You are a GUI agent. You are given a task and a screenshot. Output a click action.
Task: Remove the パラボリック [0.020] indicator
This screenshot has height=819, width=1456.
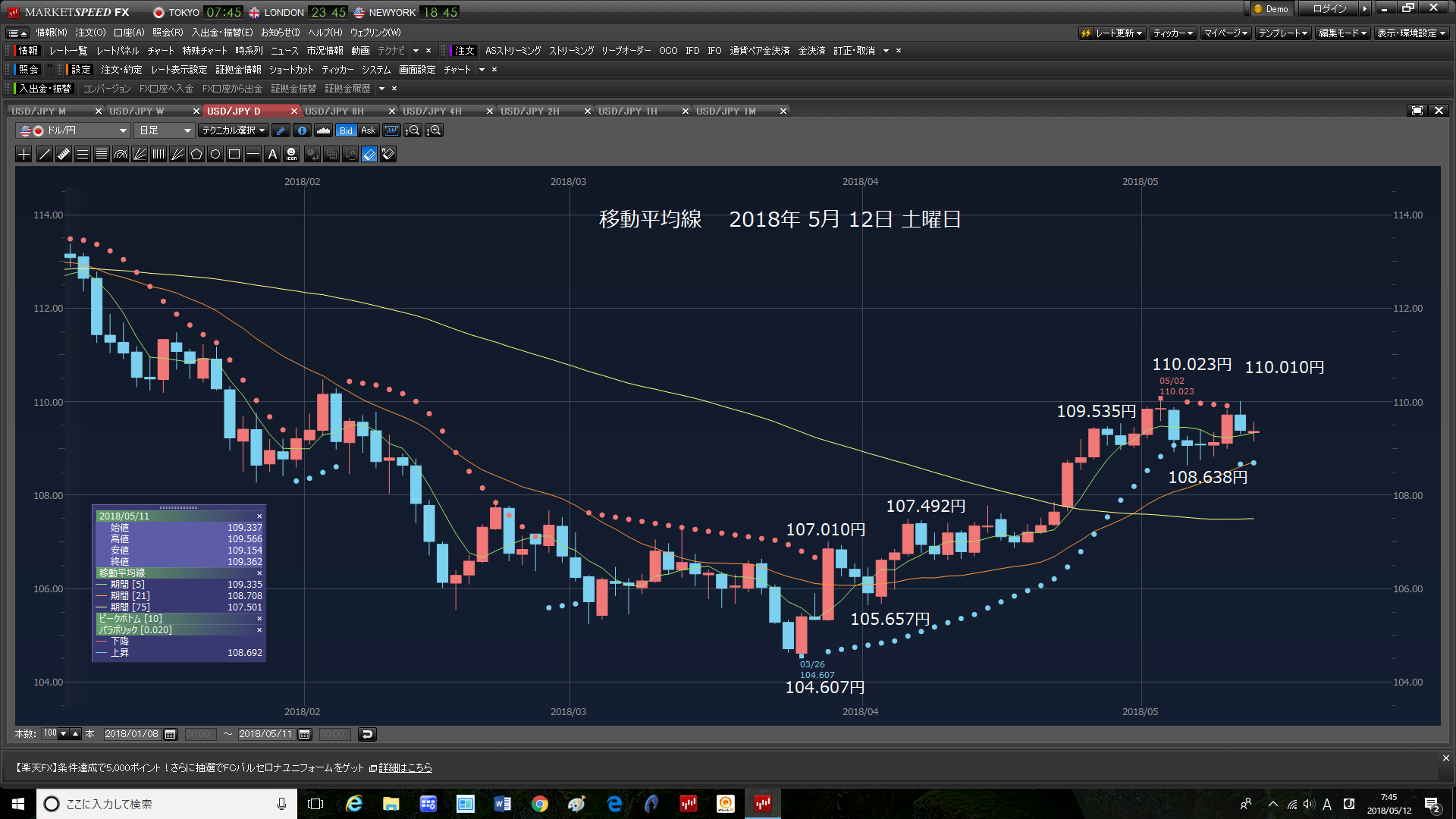pyautogui.click(x=259, y=630)
